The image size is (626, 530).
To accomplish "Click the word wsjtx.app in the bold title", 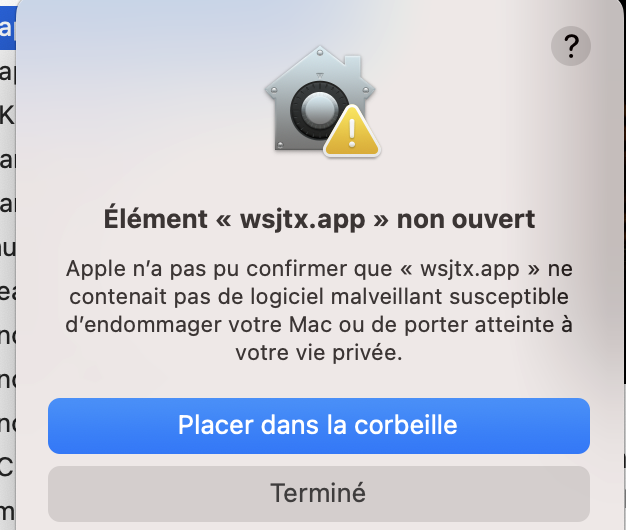I will [x=303, y=220].
